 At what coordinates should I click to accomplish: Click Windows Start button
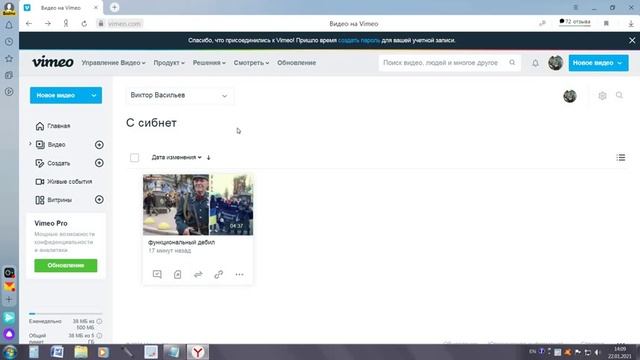[x=9, y=352]
